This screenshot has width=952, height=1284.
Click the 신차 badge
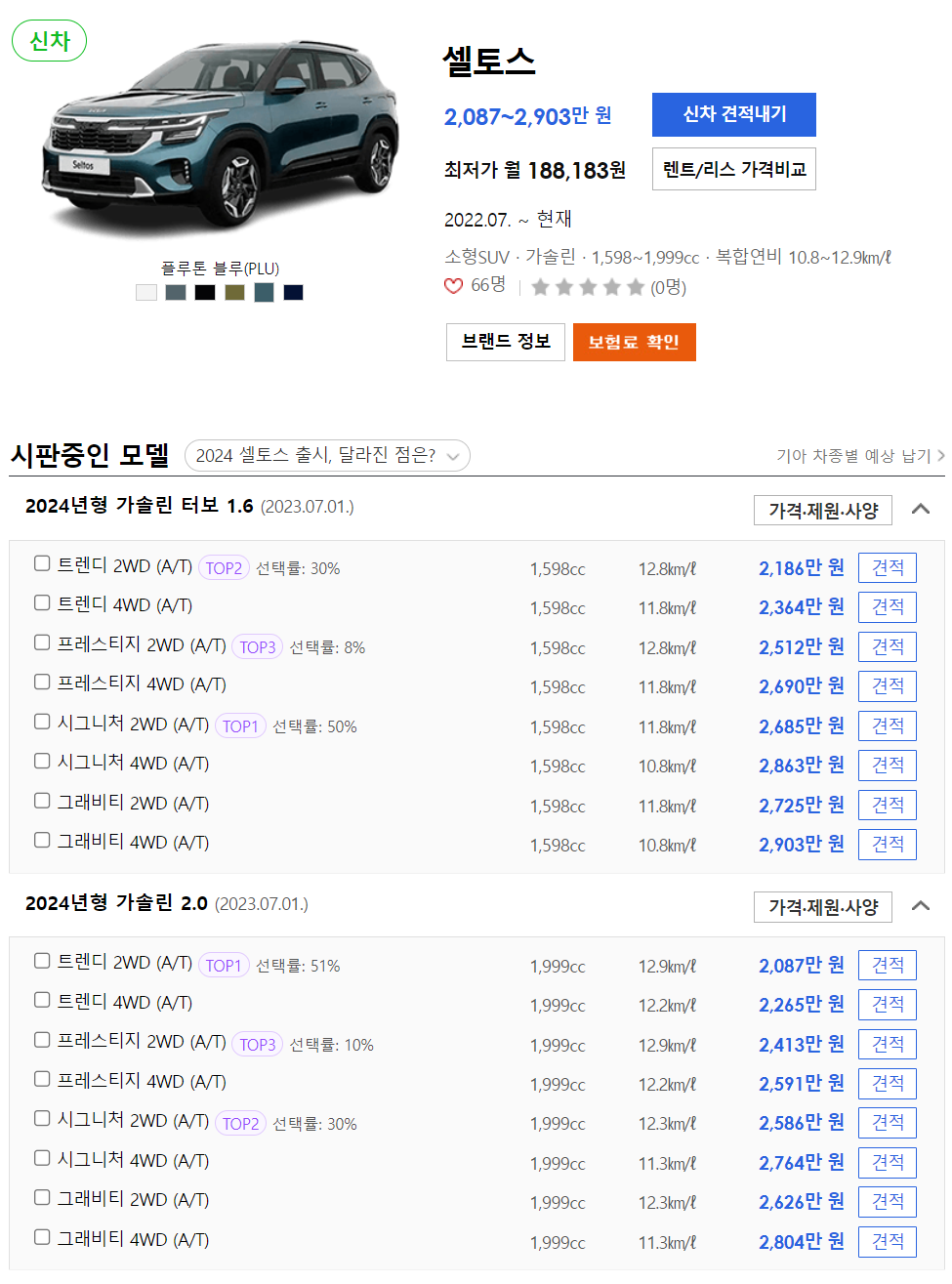(49, 41)
